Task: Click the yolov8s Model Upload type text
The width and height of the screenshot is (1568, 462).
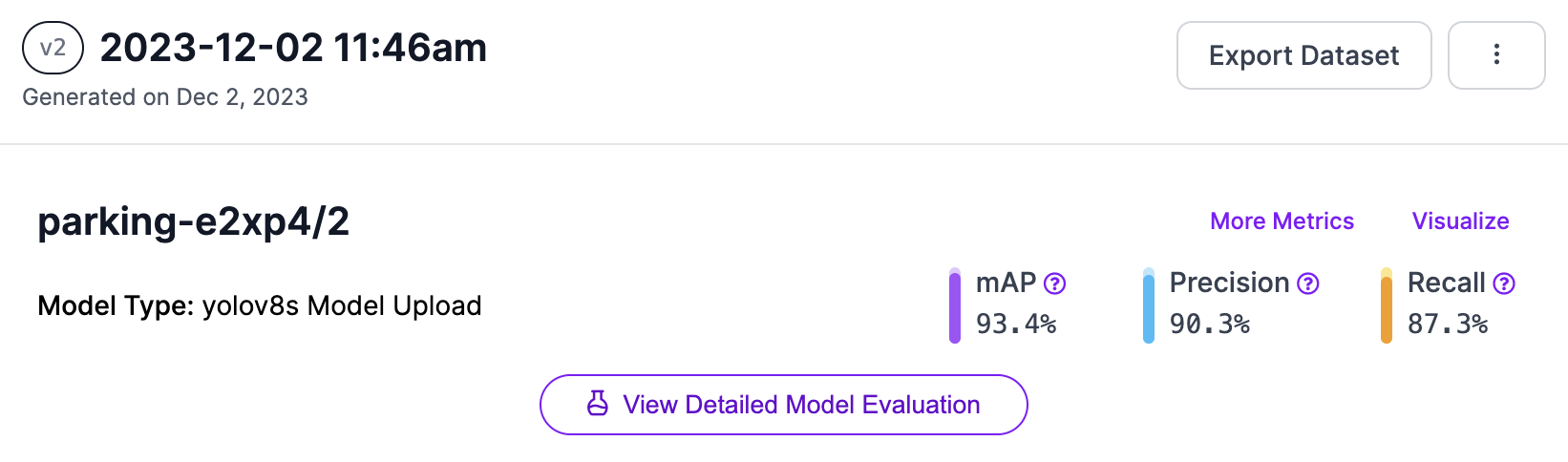Action: (342, 306)
